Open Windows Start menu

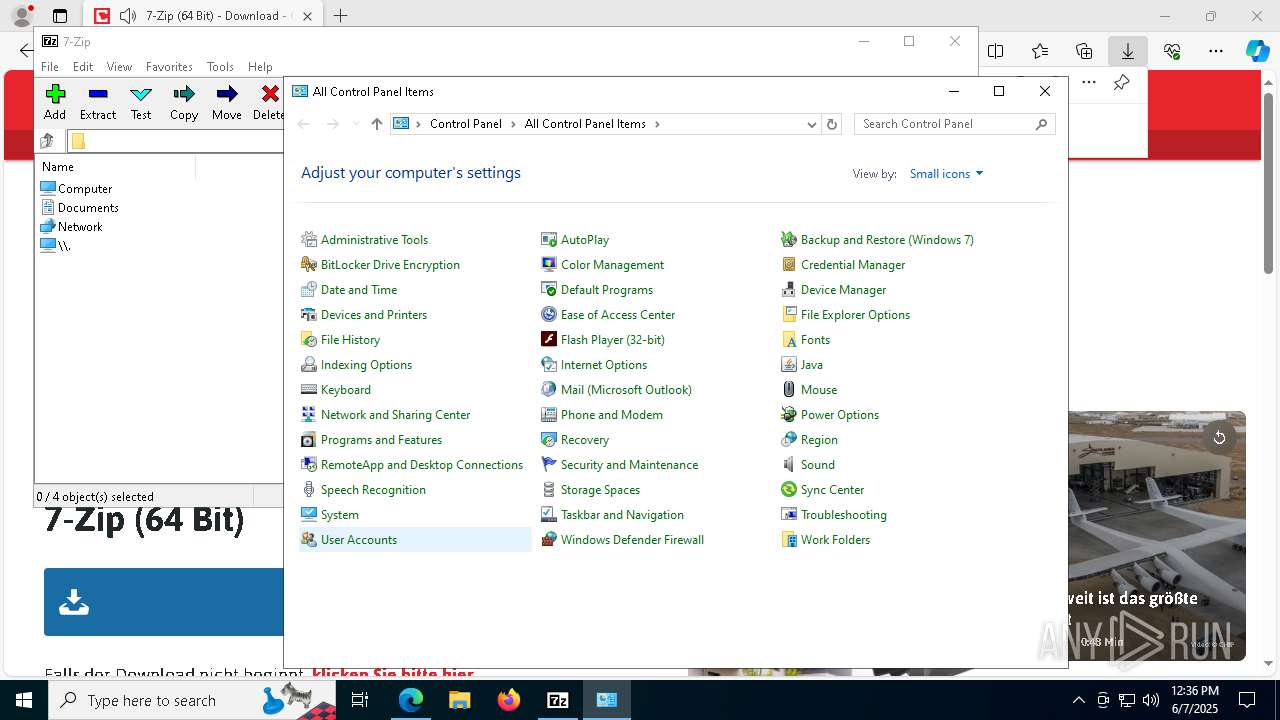[24, 700]
